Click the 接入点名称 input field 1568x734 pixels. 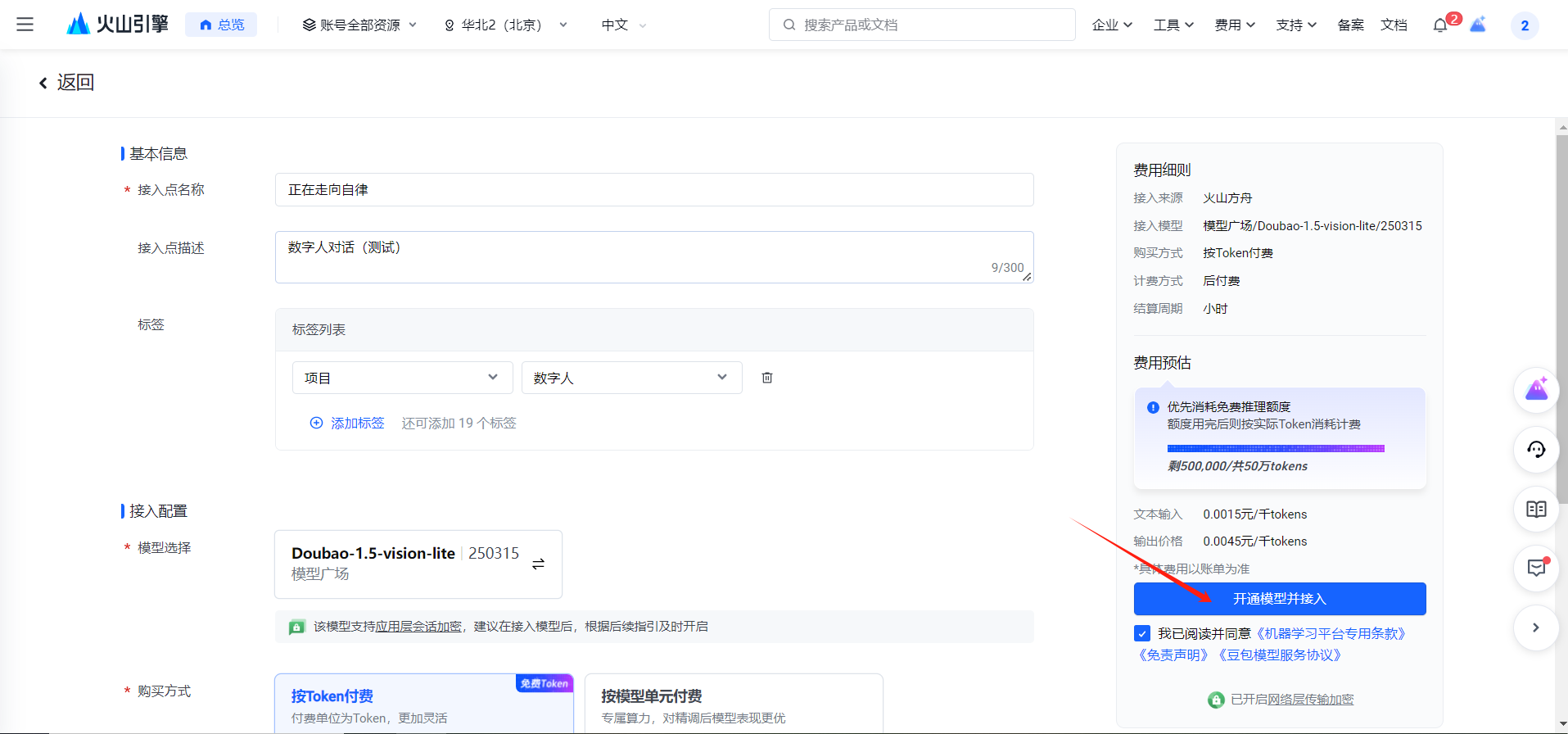click(x=653, y=190)
